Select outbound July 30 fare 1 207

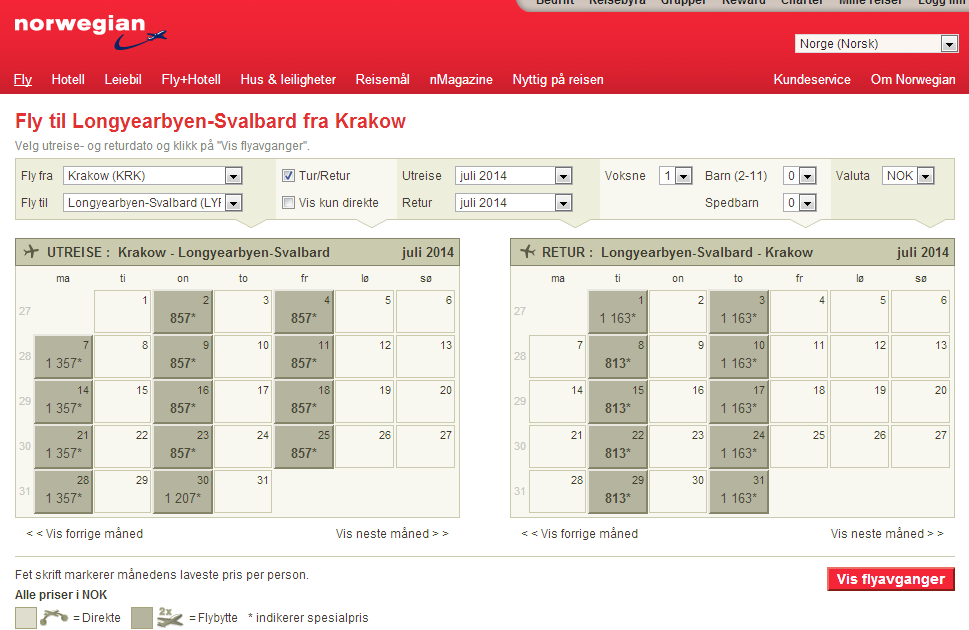(x=183, y=492)
